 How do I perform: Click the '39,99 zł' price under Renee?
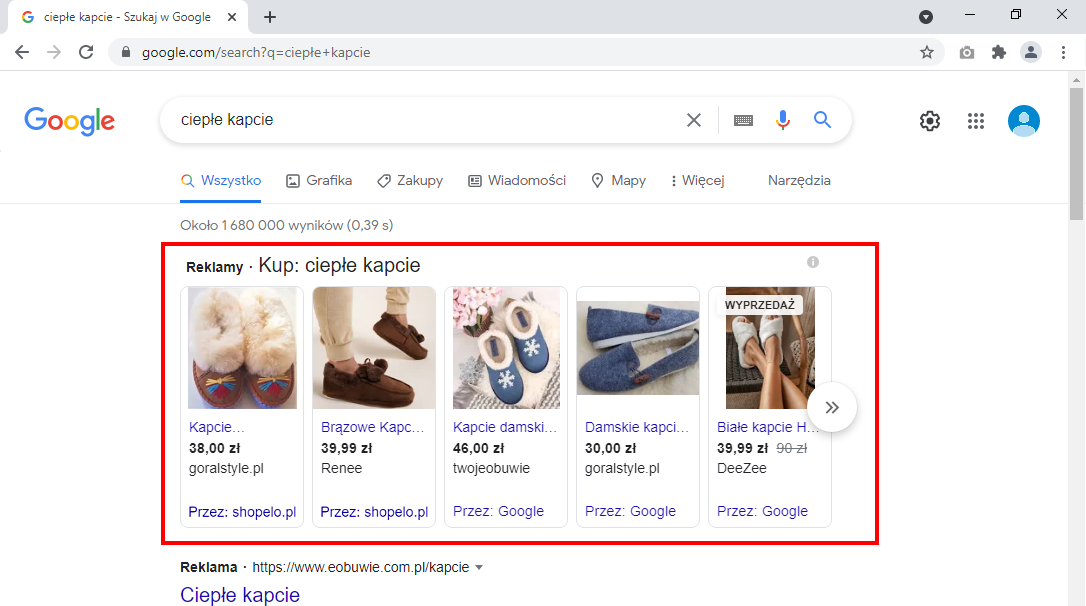coord(346,448)
